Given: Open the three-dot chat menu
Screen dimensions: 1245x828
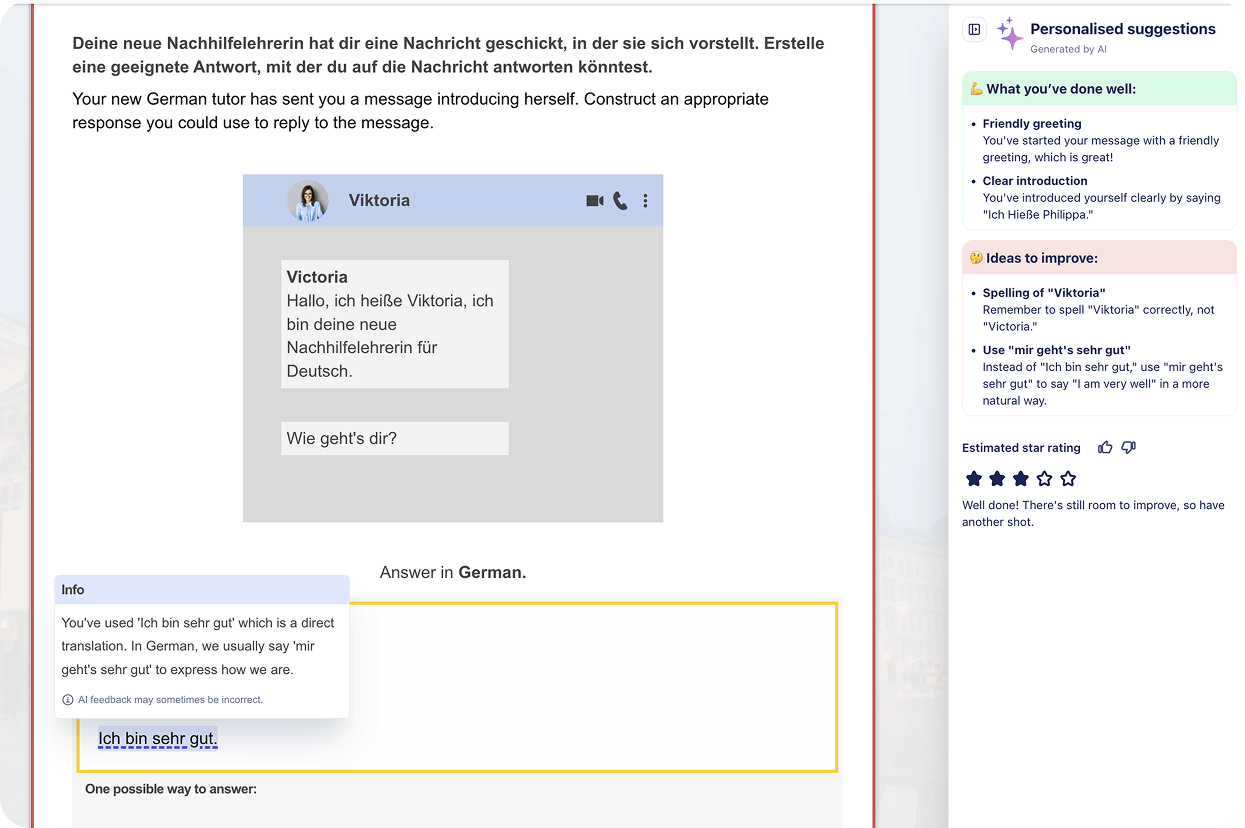Looking at the screenshot, I should [645, 201].
